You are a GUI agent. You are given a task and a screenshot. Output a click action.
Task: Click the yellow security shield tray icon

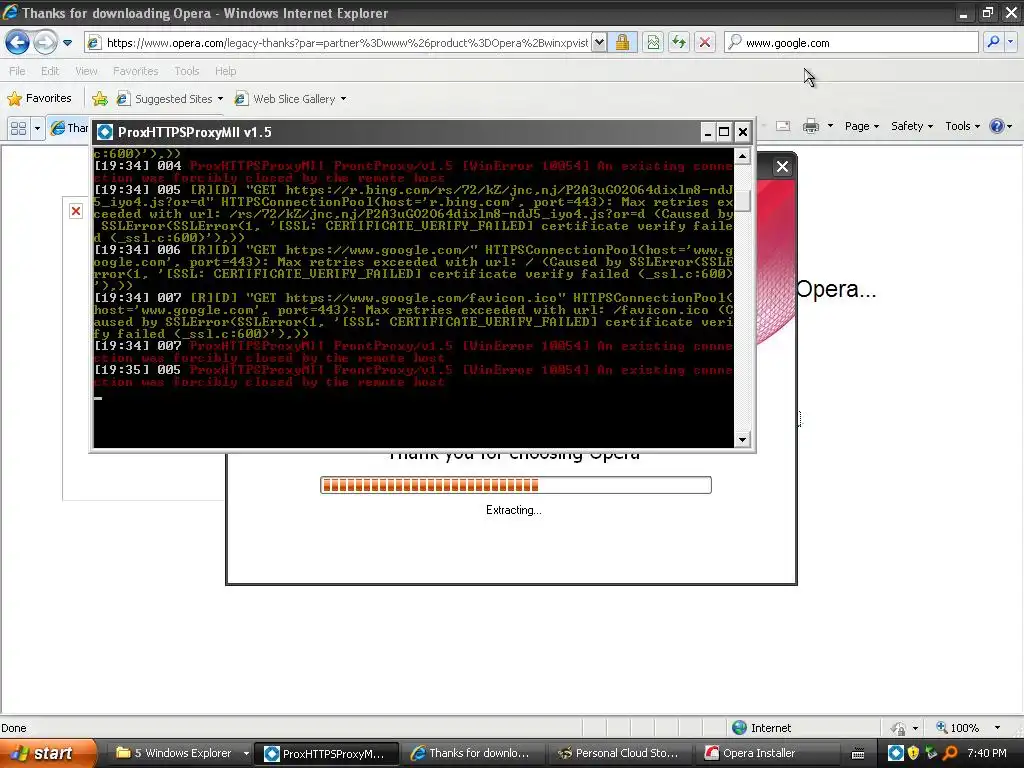[x=914, y=753]
